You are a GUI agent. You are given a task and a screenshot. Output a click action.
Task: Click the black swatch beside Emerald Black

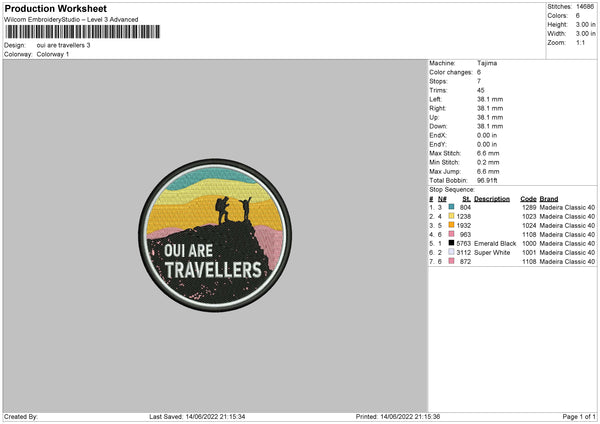[452, 243]
